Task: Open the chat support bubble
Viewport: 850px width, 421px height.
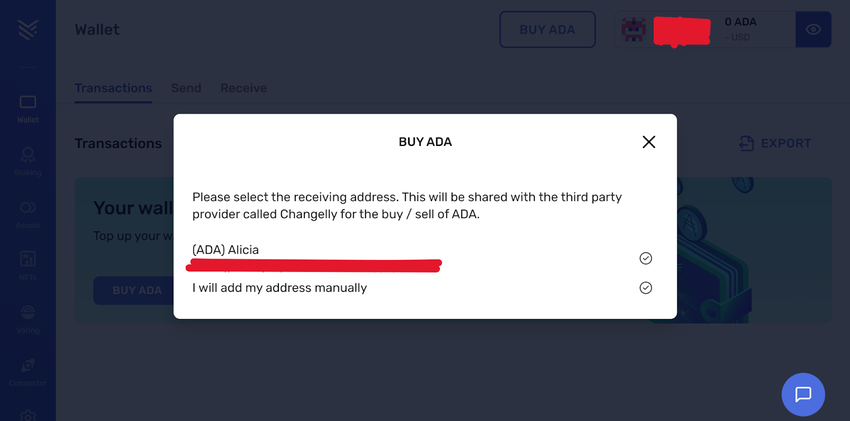Action: pos(803,394)
